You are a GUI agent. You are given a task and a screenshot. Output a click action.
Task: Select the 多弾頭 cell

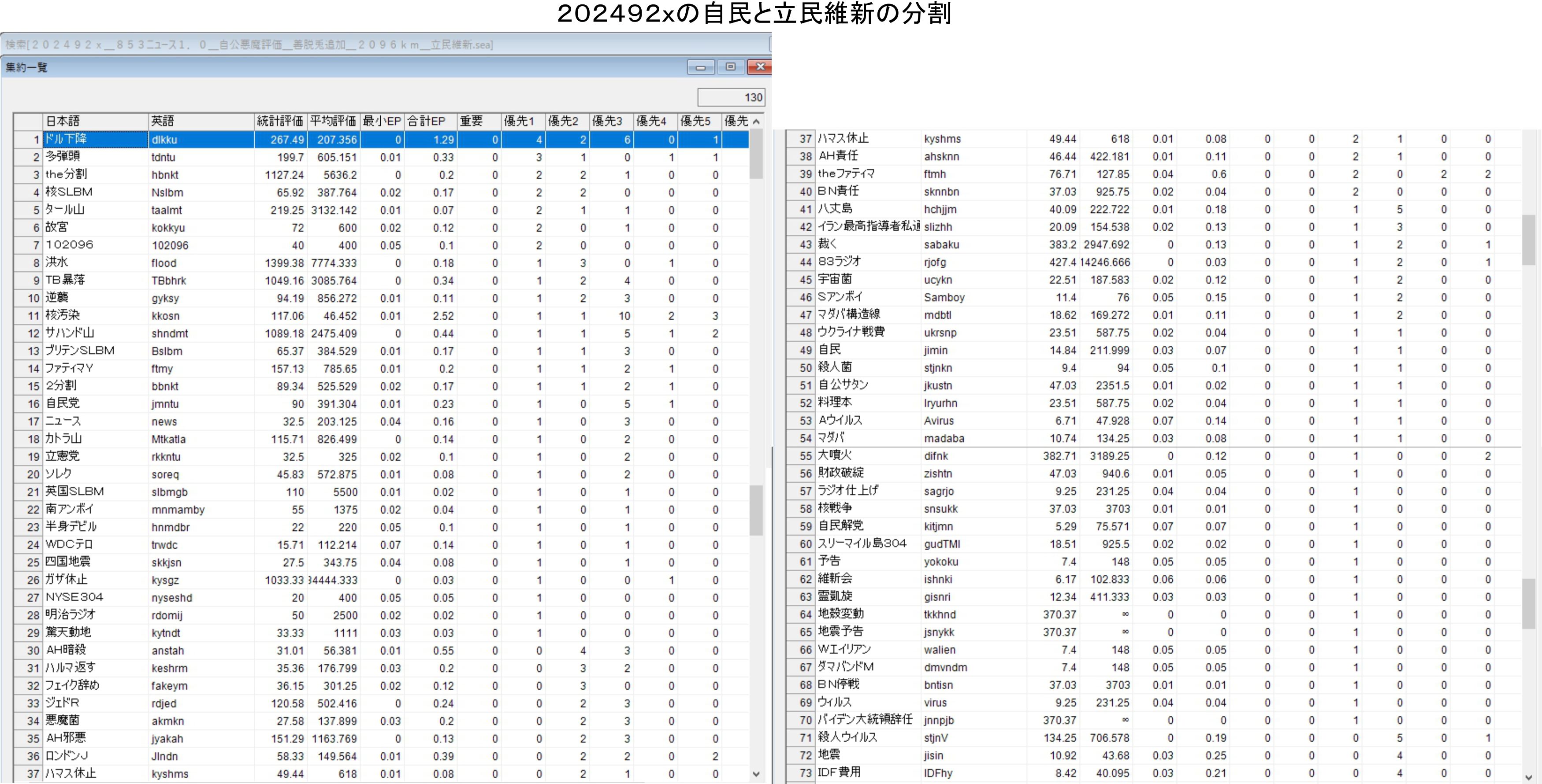coord(95,157)
